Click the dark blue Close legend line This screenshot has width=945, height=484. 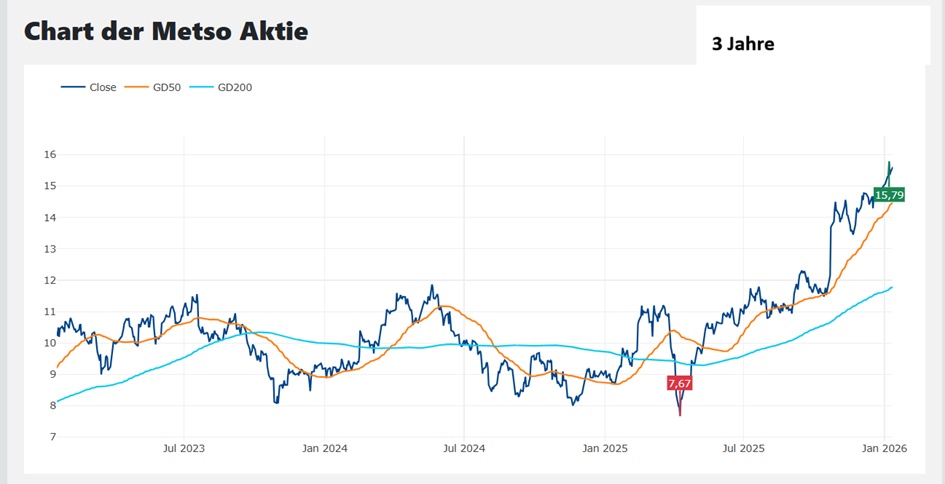[x=72, y=87]
